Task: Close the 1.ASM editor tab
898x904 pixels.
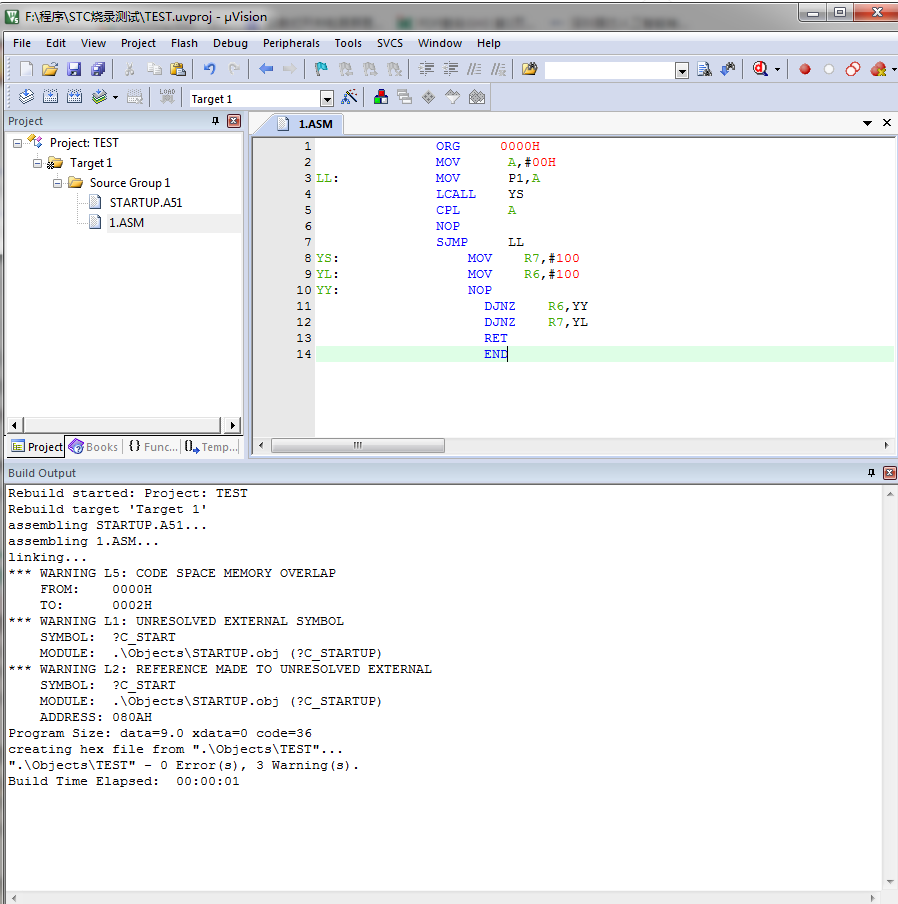Action: point(887,123)
